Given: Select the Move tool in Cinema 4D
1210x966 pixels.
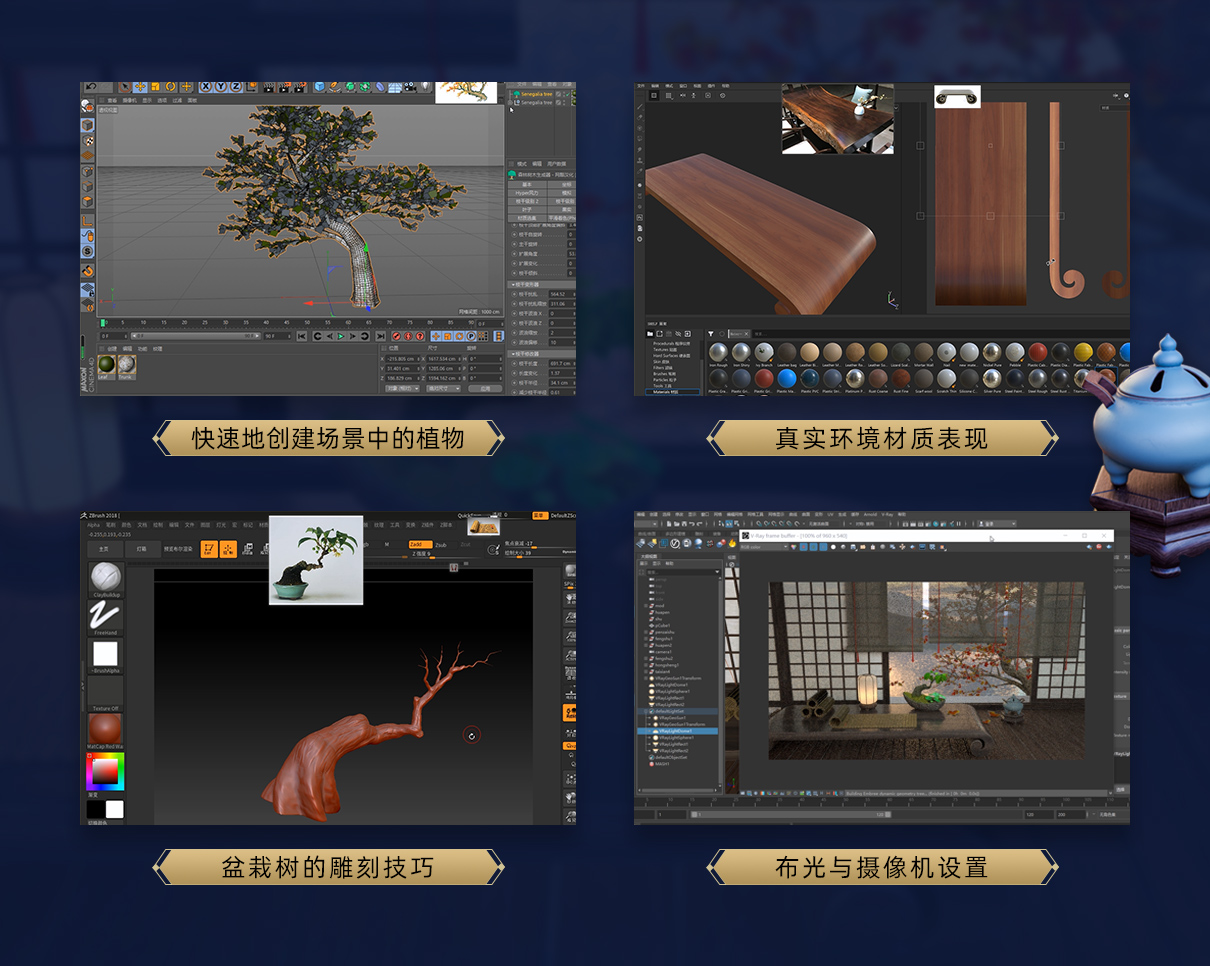Looking at the screenshot, I should coord(141,87).
